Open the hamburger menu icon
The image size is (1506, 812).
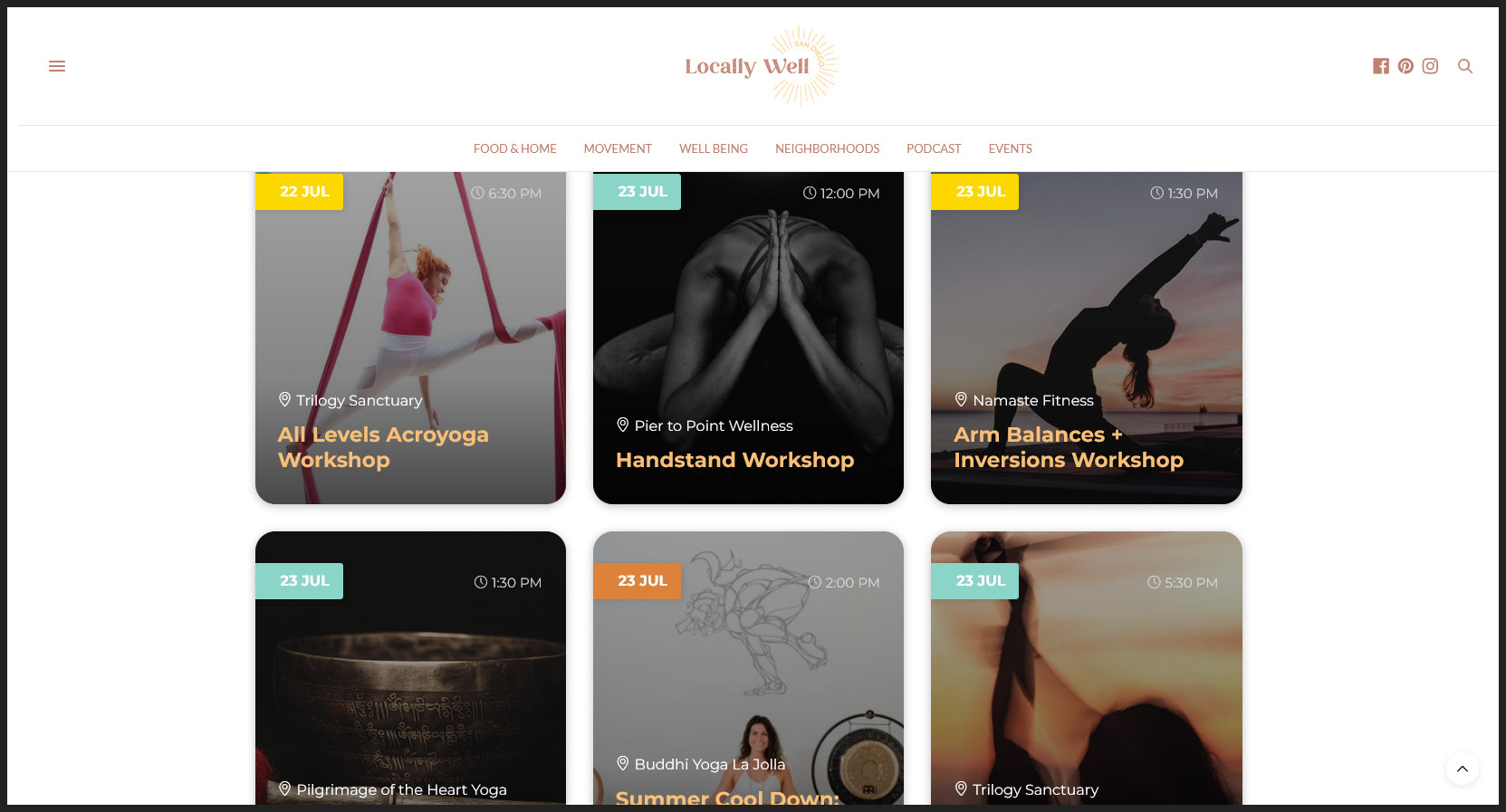click(57, 66)
